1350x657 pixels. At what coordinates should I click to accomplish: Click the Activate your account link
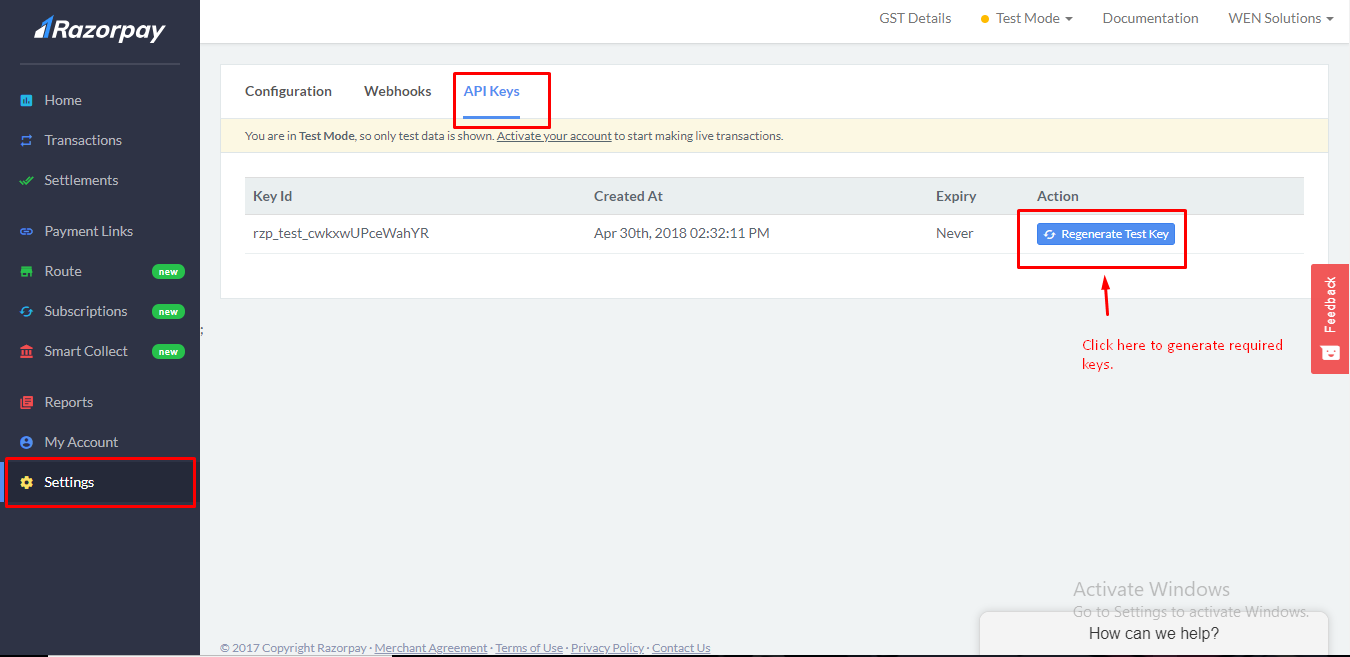554,136
